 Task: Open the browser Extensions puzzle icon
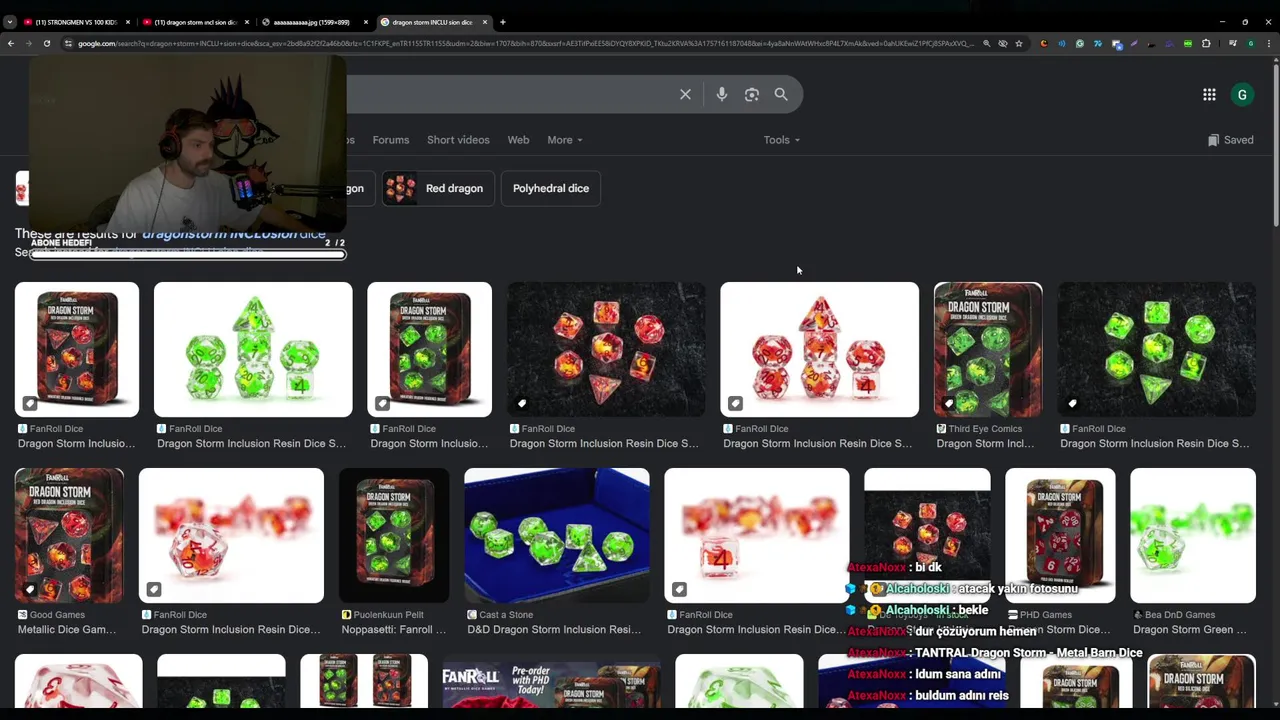1206,44
